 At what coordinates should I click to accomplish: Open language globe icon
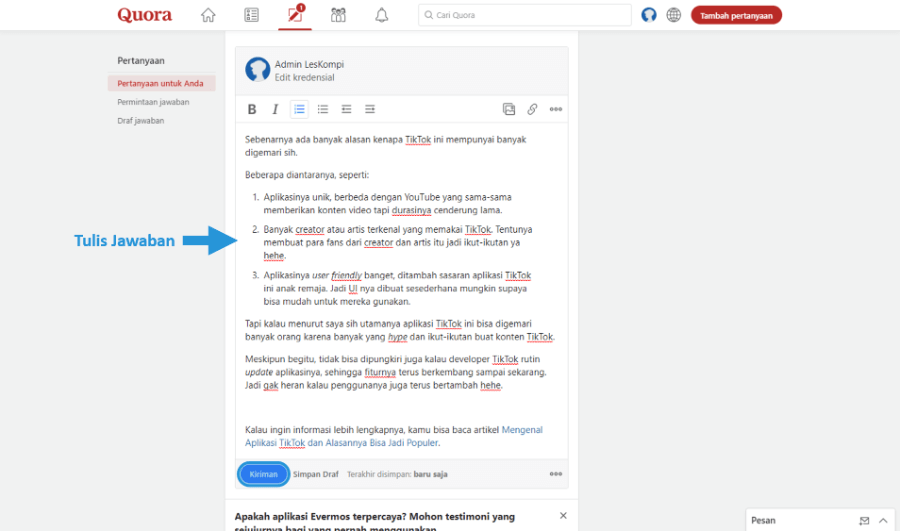[x=674, y=15]
